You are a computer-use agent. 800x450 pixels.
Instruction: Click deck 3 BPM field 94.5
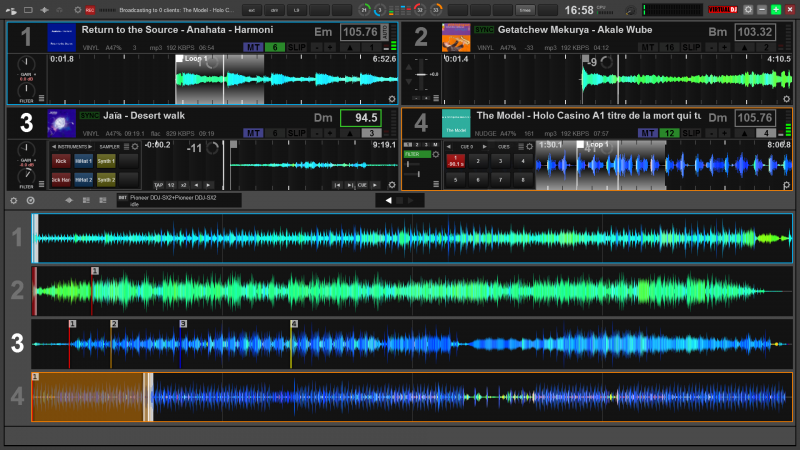pos(361,118)
